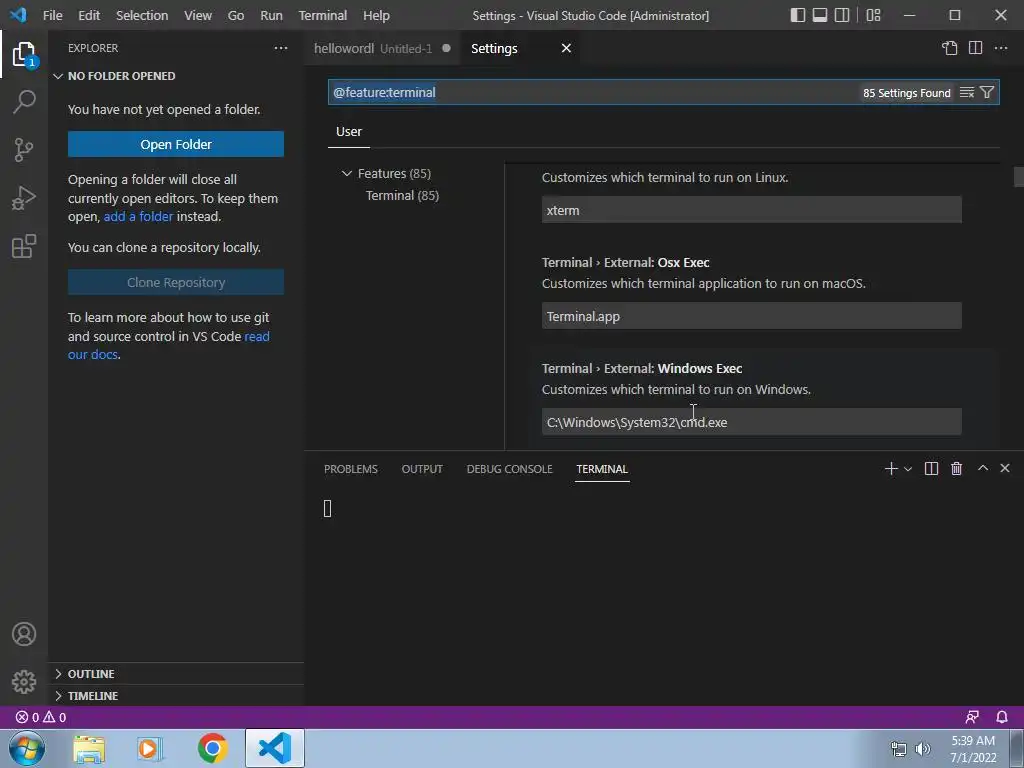
Task: Click the Open Settings (JSON) icon
Action: click(950, 48)
